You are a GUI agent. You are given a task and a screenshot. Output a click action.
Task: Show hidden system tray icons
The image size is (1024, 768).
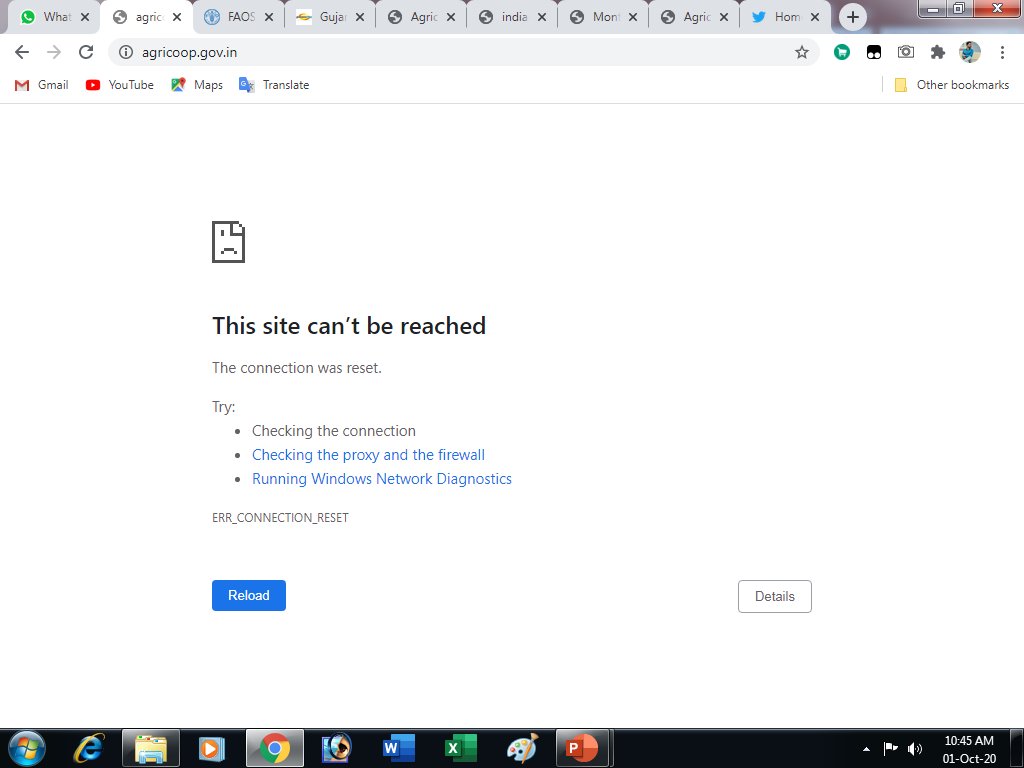coord(866,749)
